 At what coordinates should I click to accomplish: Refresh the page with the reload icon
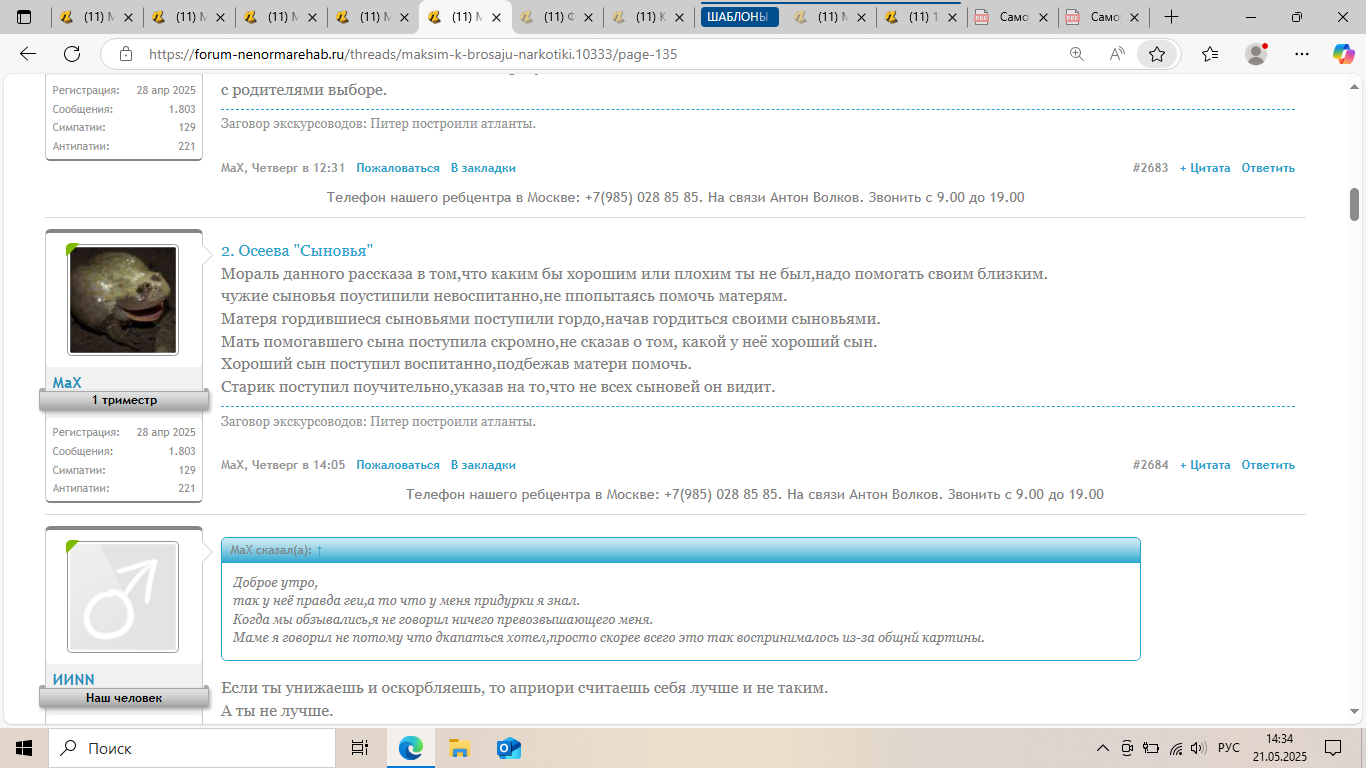(72, 54)
